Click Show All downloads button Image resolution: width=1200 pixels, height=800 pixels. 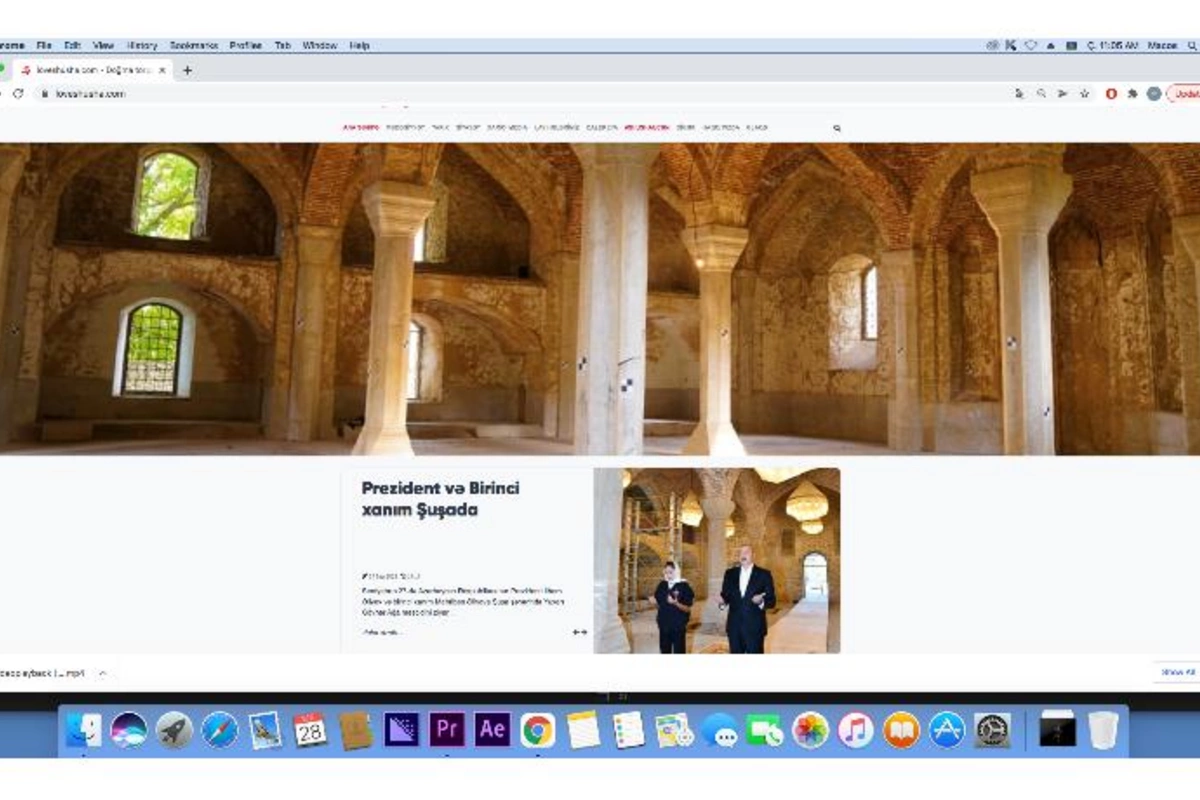[x=1176, y=673]
